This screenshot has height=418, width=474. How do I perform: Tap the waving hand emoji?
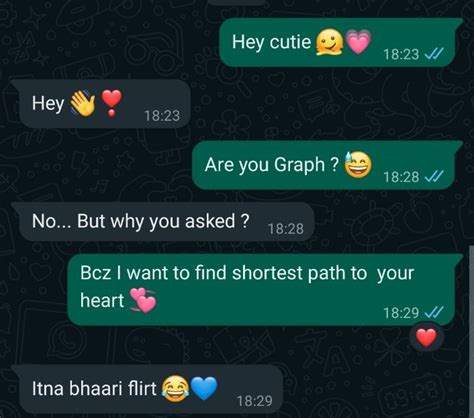(83, 103)
